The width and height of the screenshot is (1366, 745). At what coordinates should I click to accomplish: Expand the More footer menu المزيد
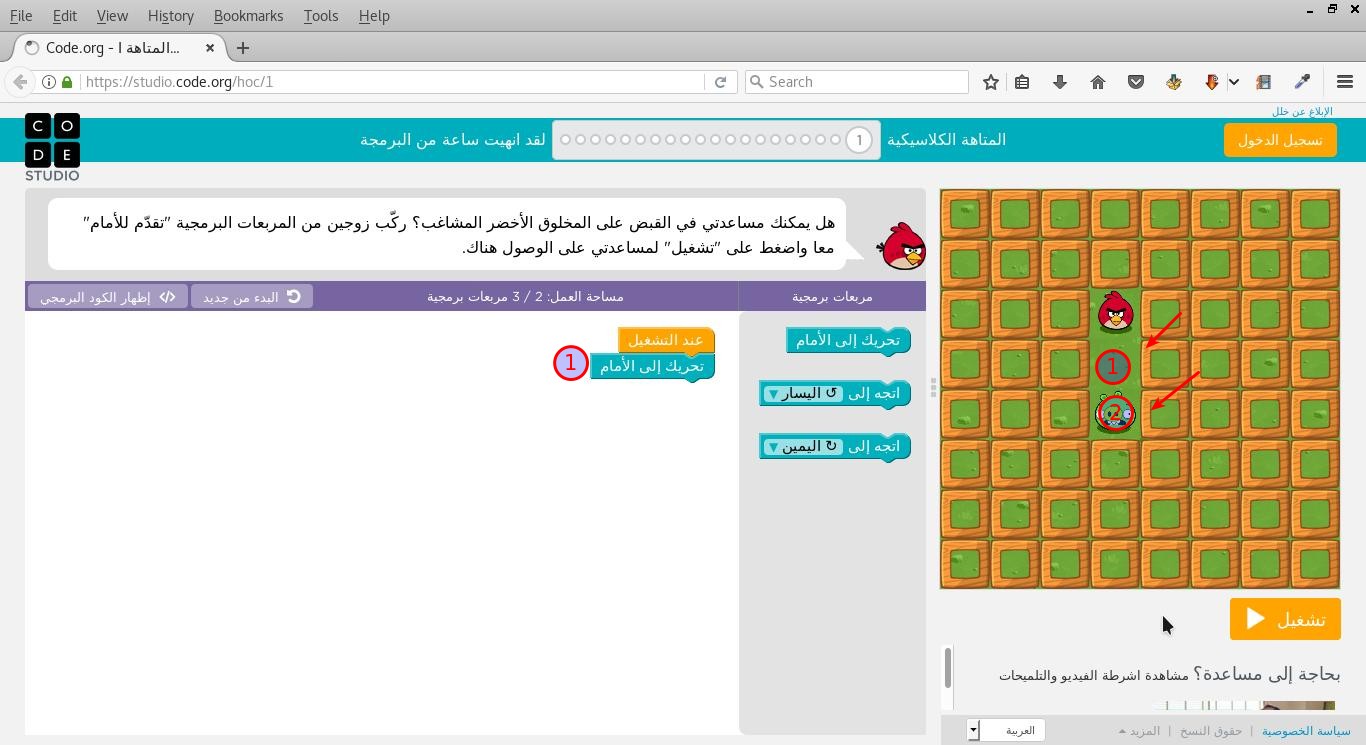(1139, 731)
